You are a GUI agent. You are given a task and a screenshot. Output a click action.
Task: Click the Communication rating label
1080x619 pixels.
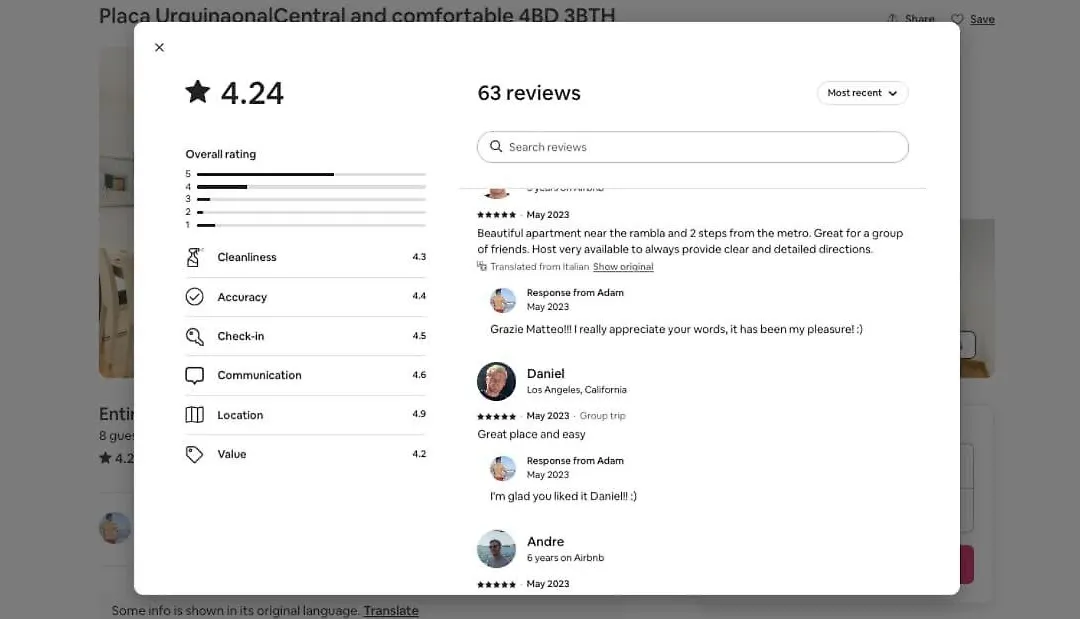coord(260,375)
